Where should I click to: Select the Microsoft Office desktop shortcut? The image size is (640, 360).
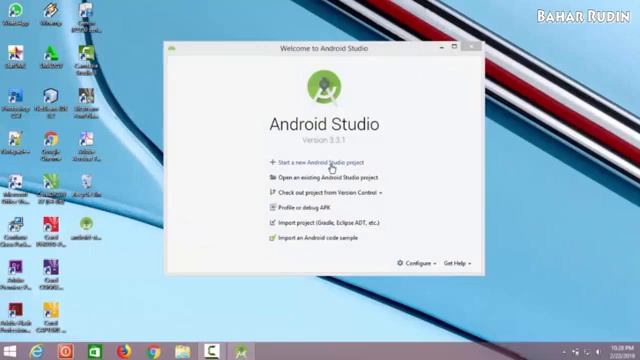(x=16, y=189)
